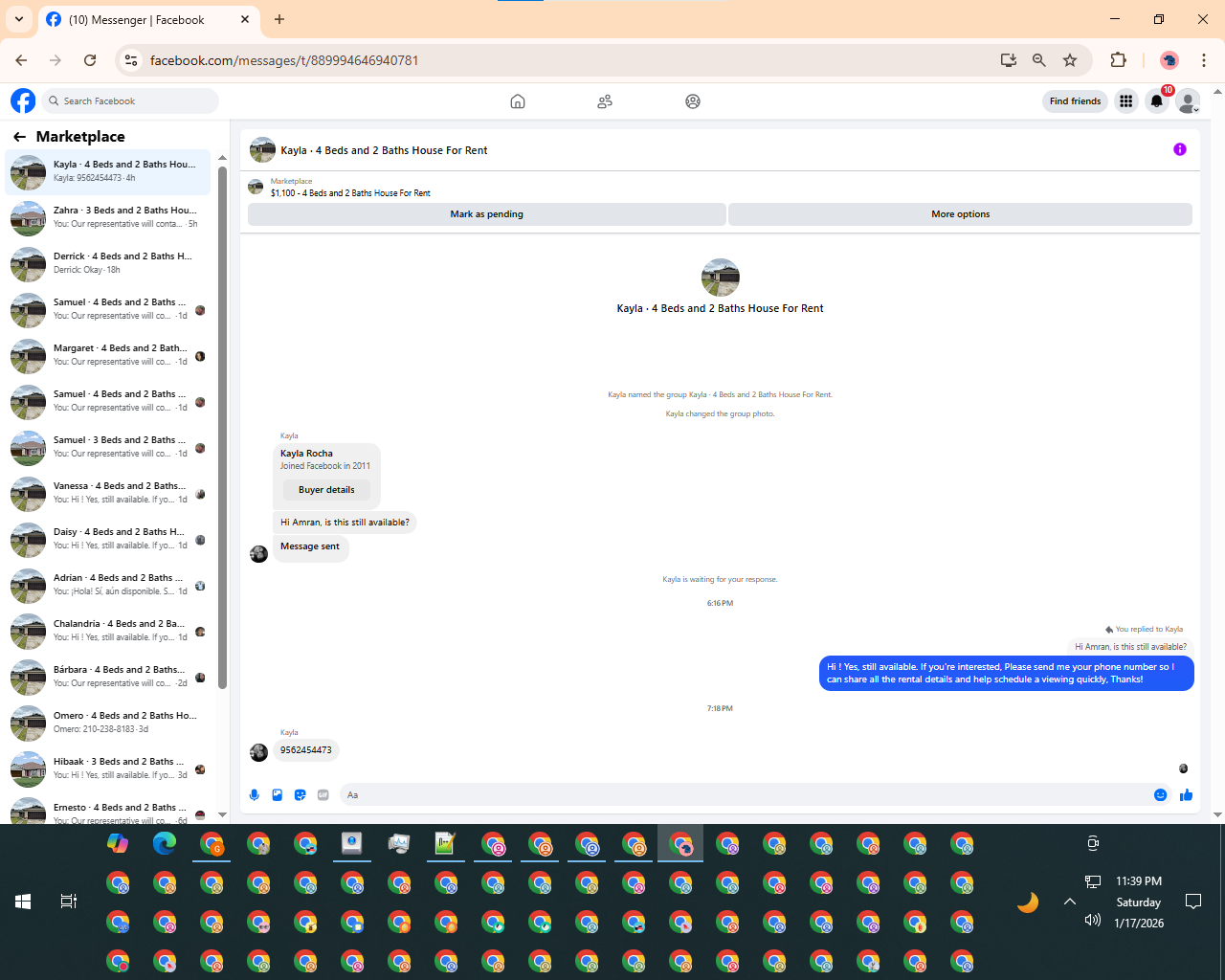Open Windows Task View
The width and height of the screenshot is (1225, 980).
point(69,902)
